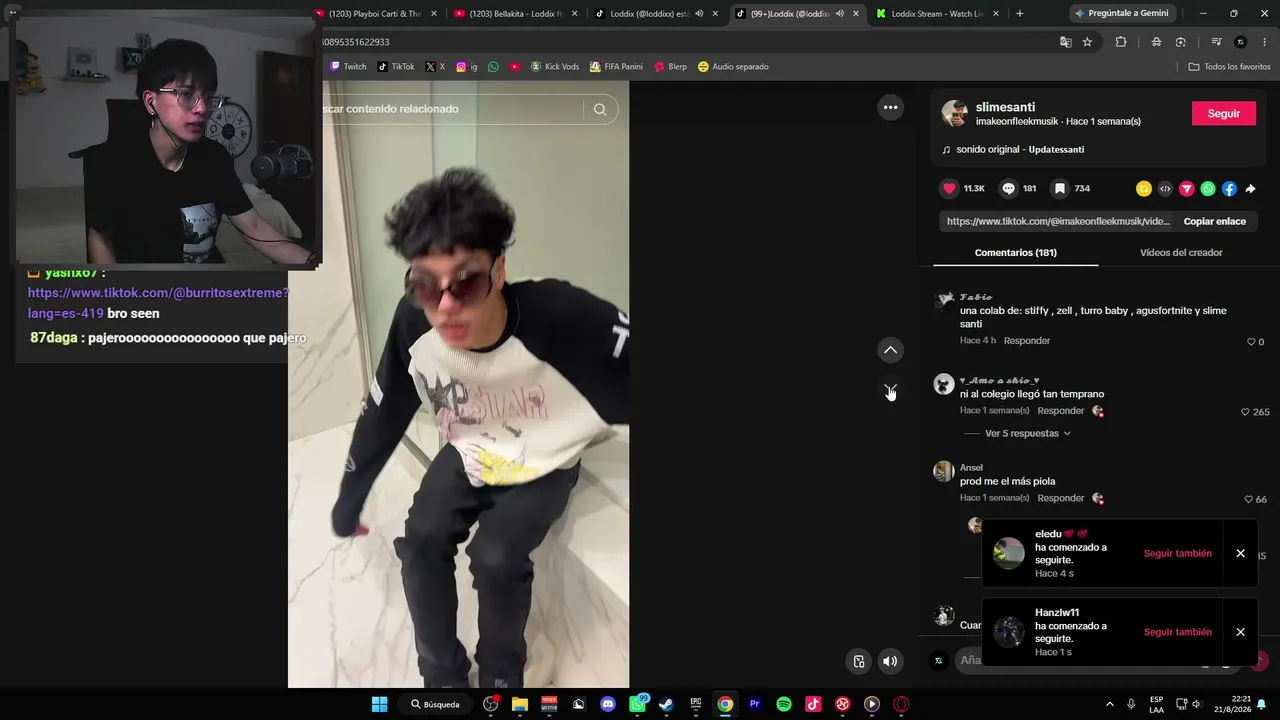Open Steam from the taskbar
The width and height of the screenshot is (1280, 720).
[666, 704]
